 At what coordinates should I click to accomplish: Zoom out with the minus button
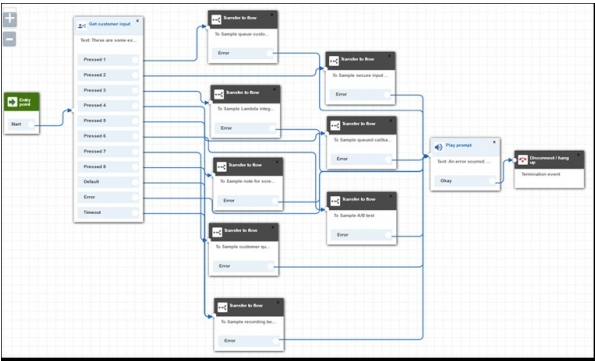[x=10, y=39]
